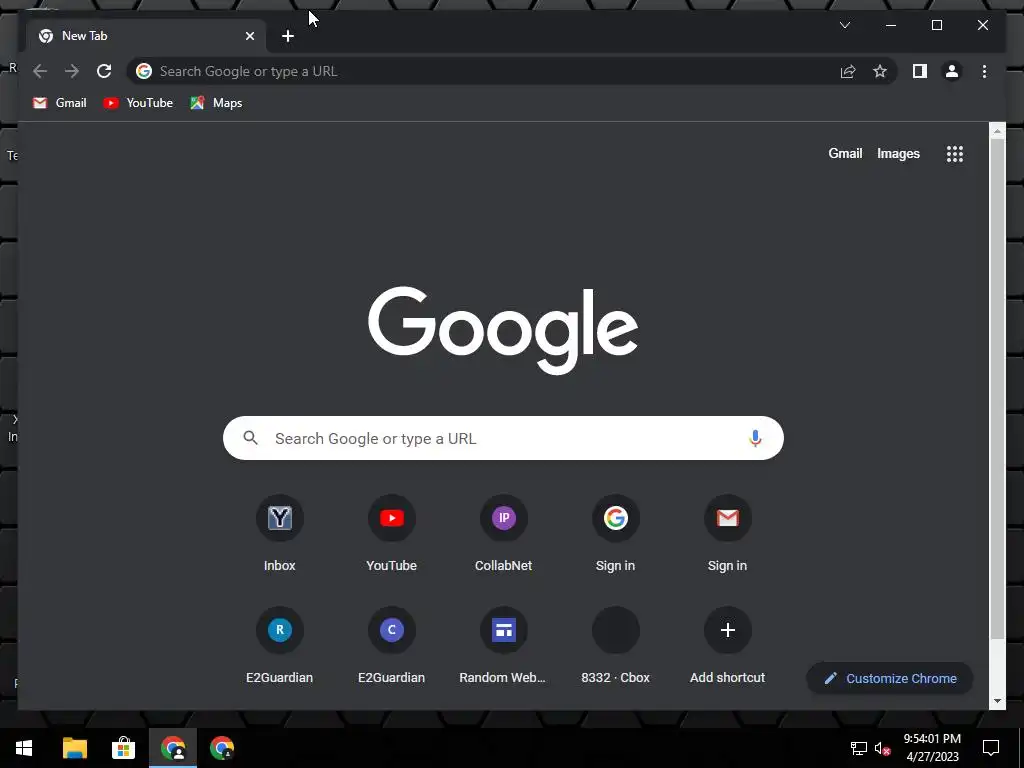Open the YouTube bookmark in bookmarks bar
Screen dimensions: 1024x768
pos(138,103)
